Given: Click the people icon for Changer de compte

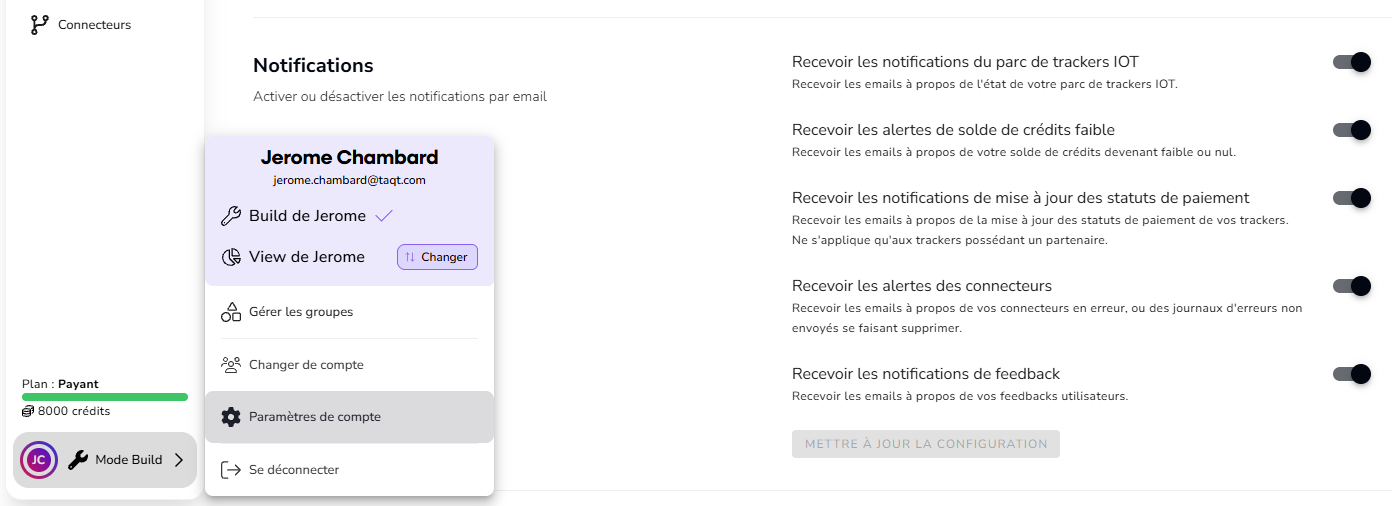Looking at the screenshot, I should (231, 365).
